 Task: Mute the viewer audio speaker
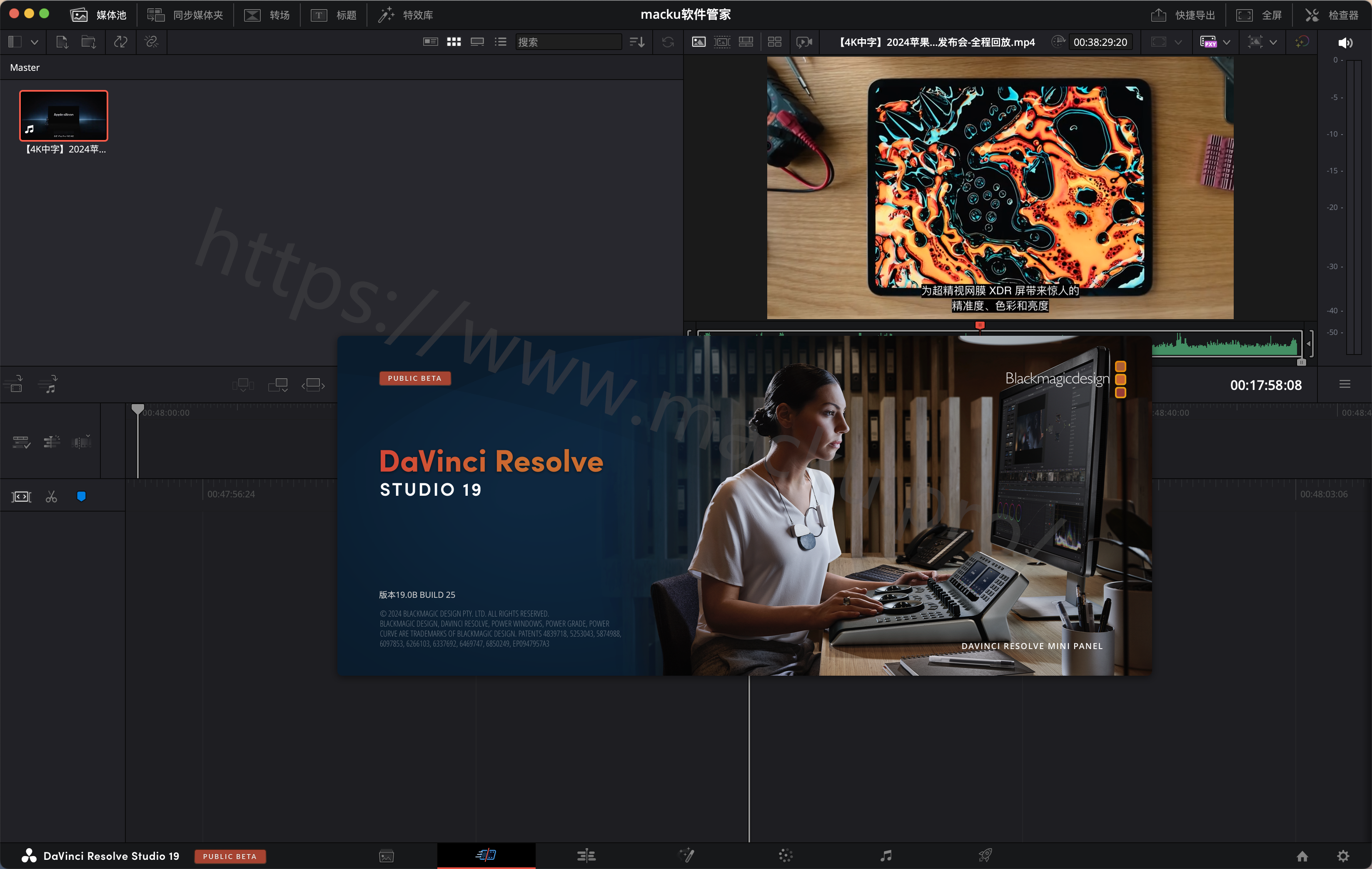coord(1345,43)
